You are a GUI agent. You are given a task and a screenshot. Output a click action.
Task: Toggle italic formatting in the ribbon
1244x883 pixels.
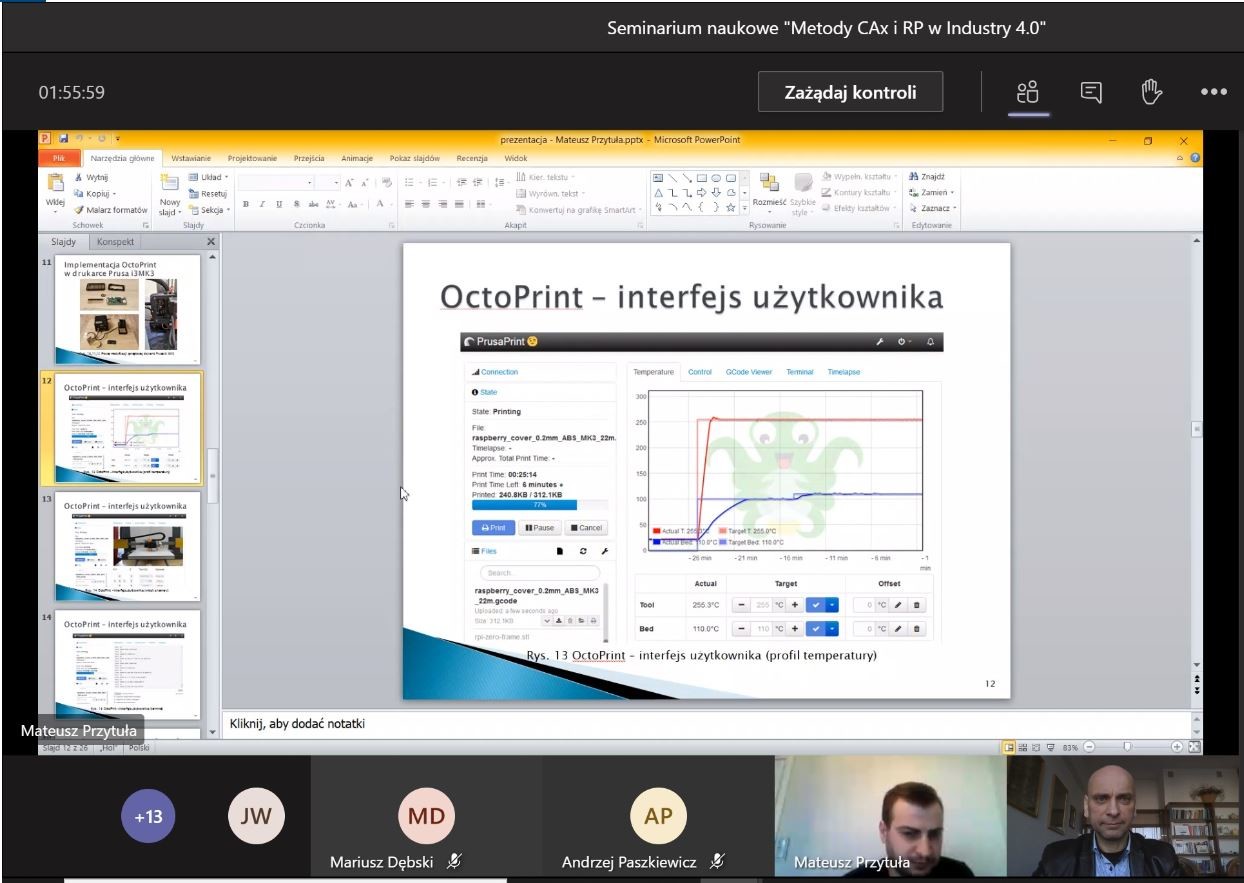tap(261, 204)
